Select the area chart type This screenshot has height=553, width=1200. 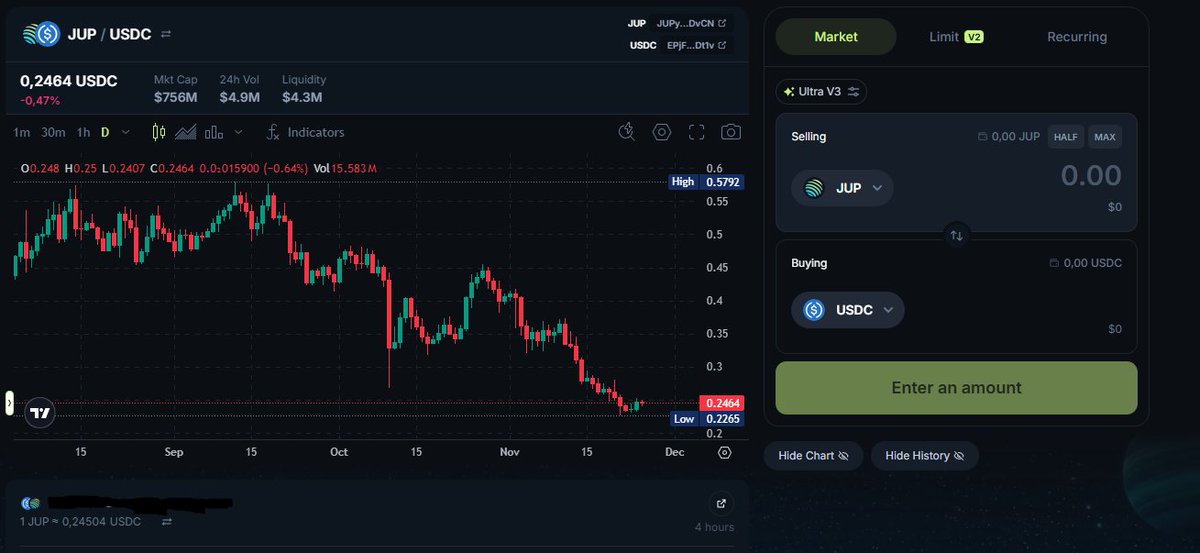point(186,132)
